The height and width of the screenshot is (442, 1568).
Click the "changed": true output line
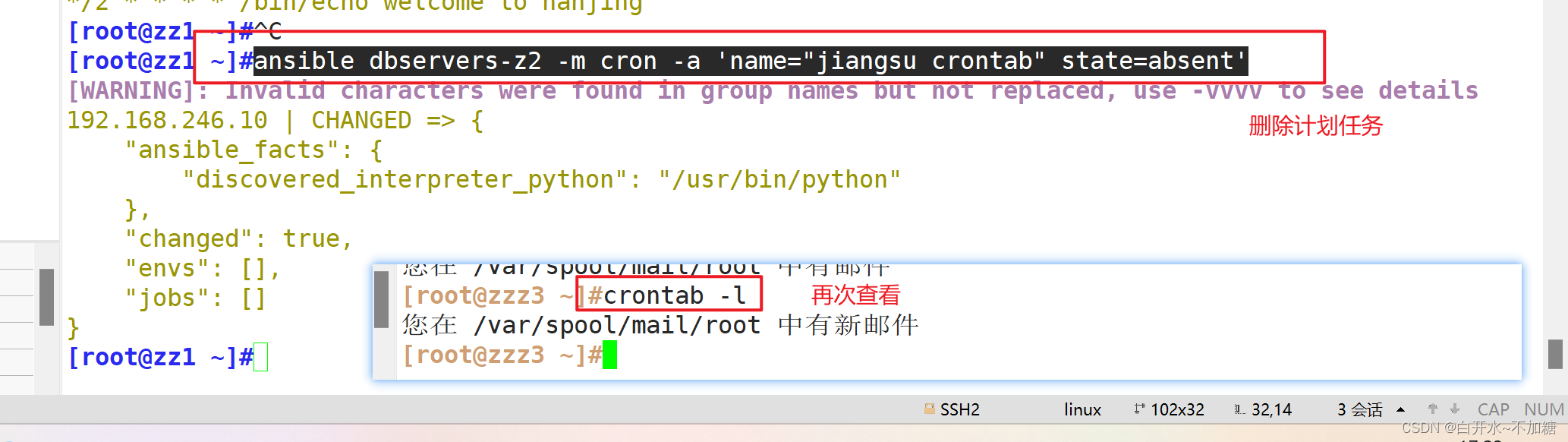pos(239,238)
